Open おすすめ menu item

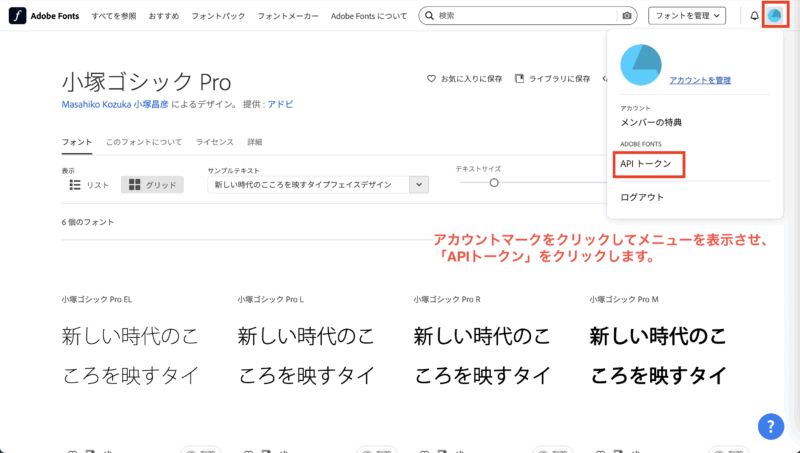pyautogui.click(x=164, y=16)
